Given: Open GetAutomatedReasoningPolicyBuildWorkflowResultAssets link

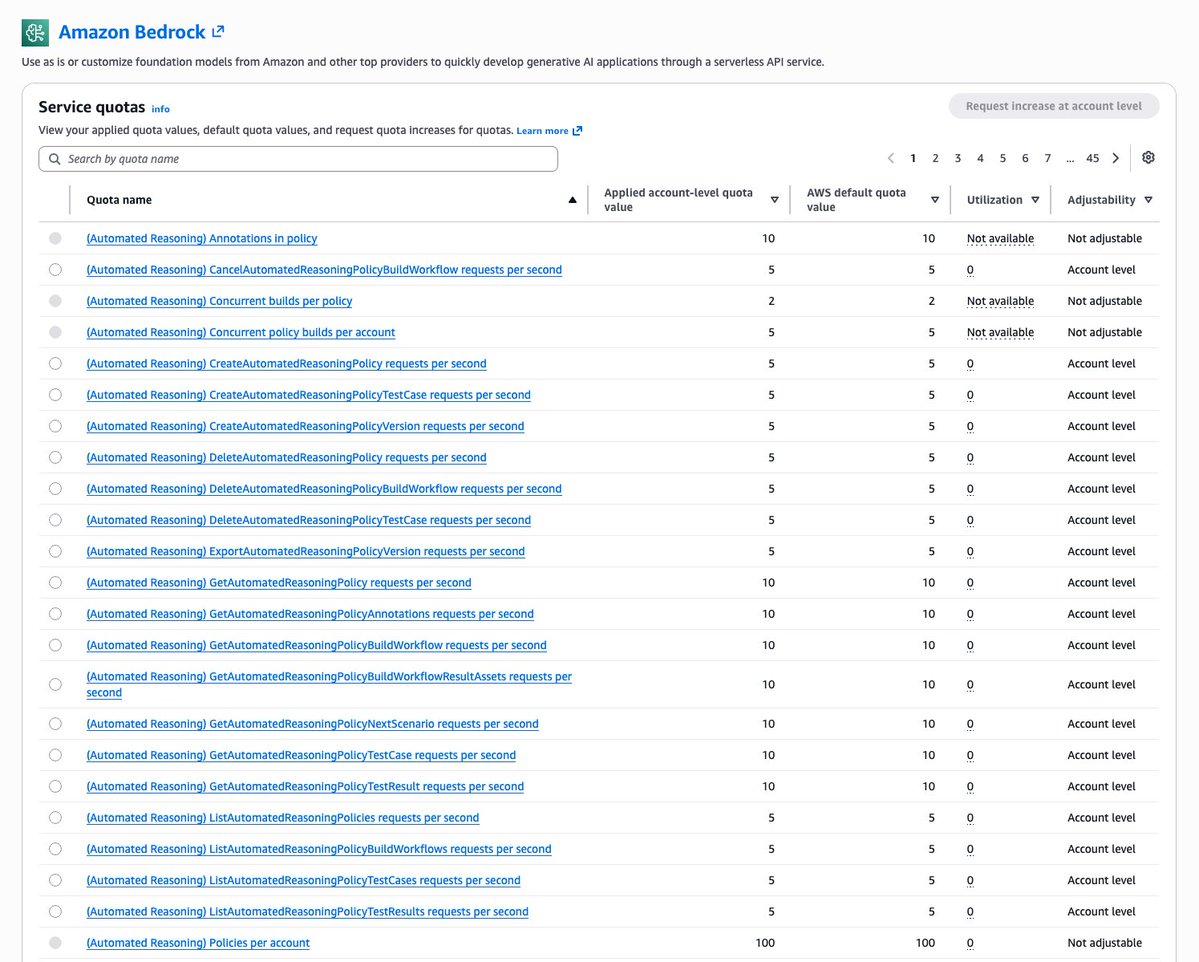Looking at the screenshot, I should click(x=329, y=684).
